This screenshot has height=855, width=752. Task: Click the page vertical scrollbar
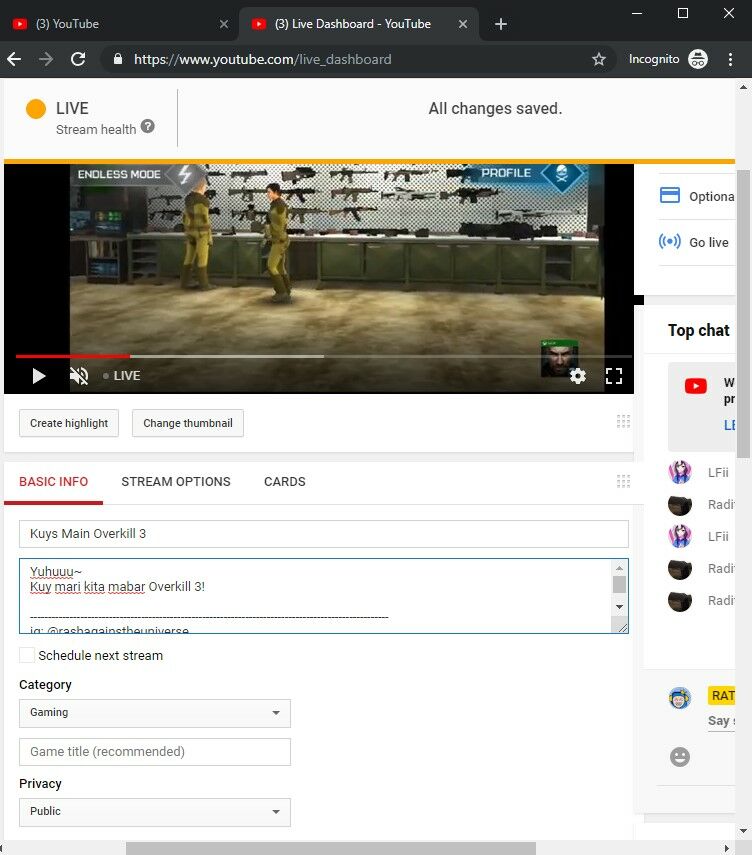point(743,314)
